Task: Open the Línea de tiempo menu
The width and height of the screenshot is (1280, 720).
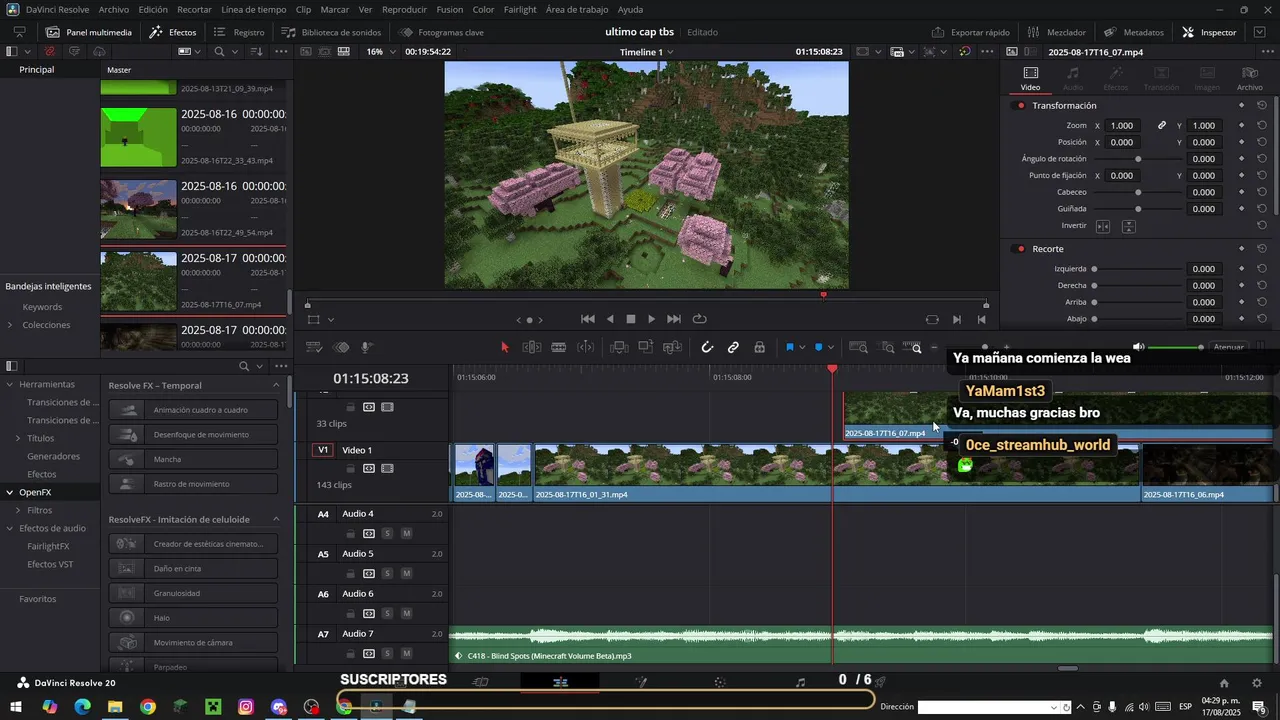Action: tap(254, 9)
